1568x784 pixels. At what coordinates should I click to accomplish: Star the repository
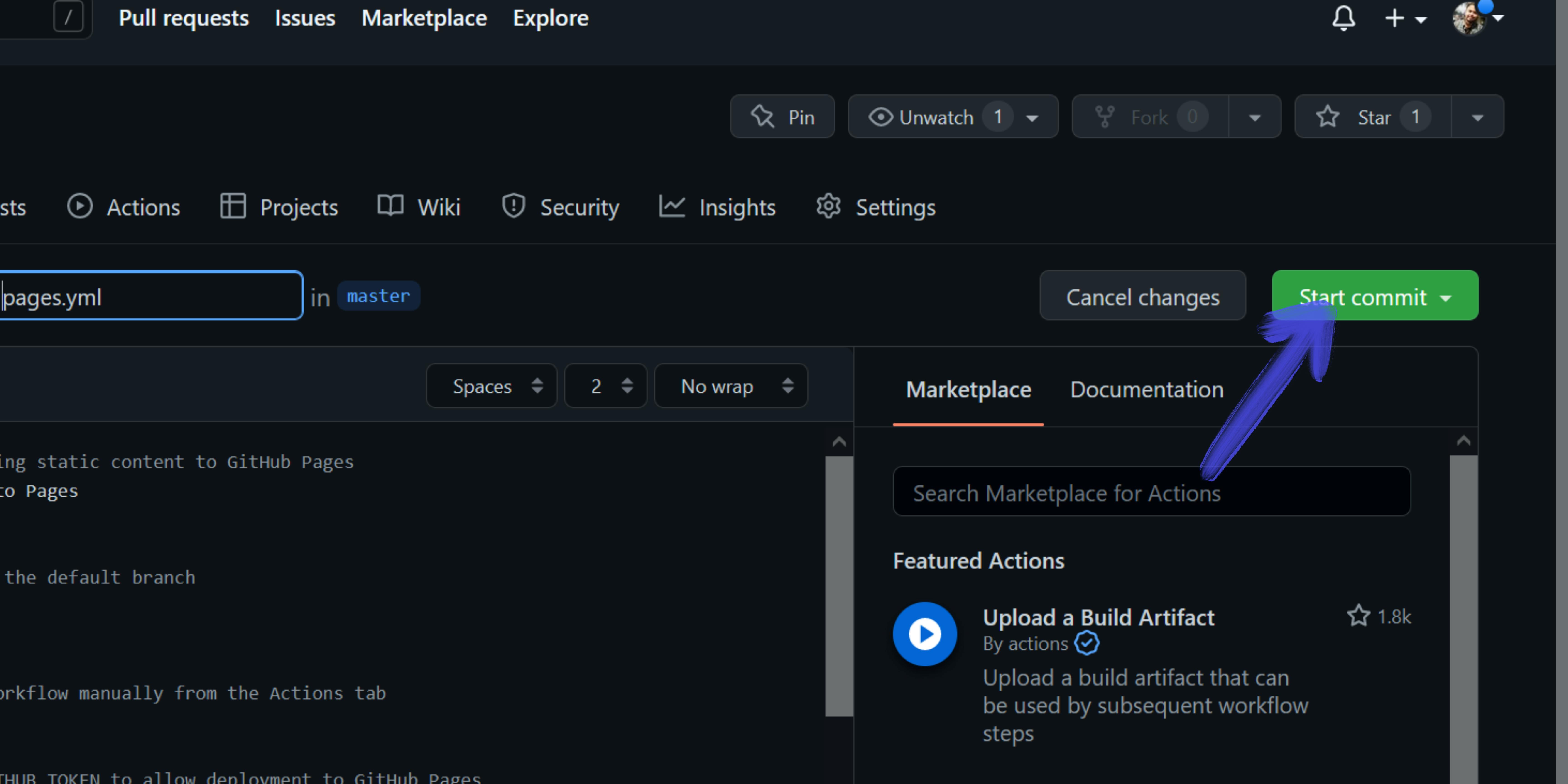1373,116
